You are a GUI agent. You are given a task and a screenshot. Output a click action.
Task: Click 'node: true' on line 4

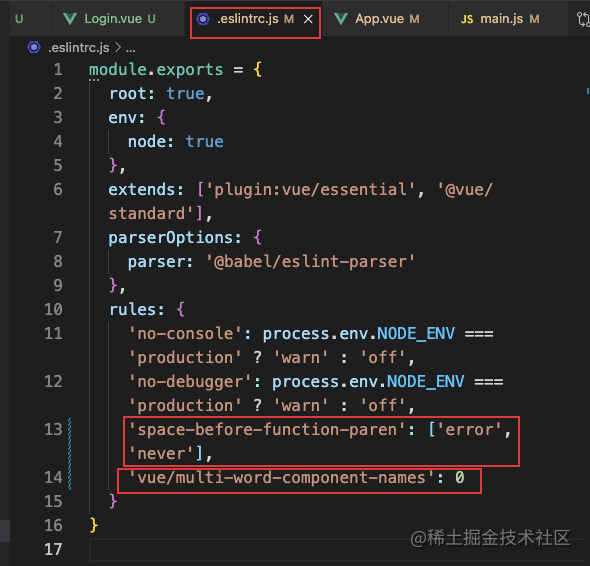[x=176, y=142]
